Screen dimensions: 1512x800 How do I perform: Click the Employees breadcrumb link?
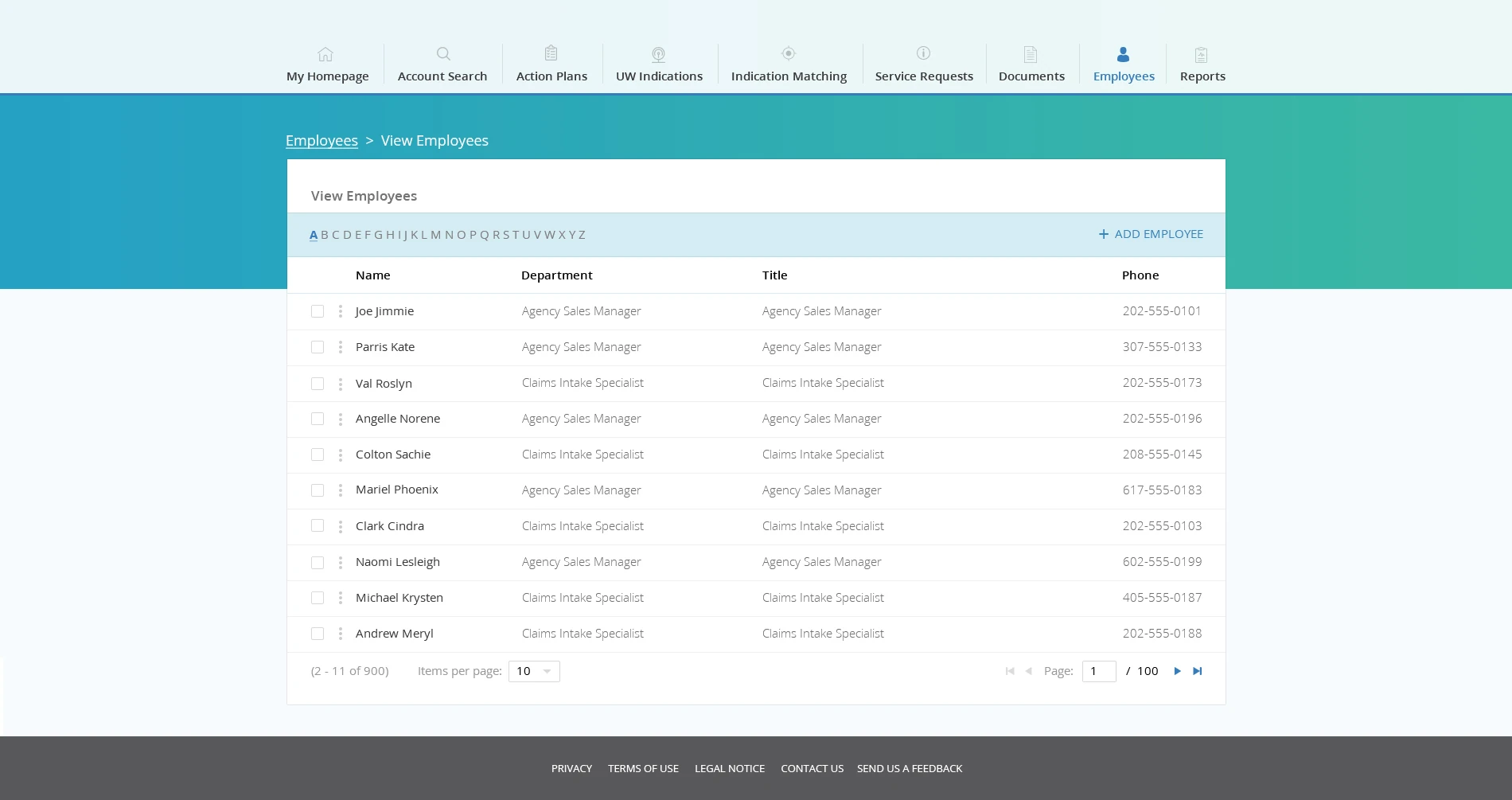pos(321,141)
